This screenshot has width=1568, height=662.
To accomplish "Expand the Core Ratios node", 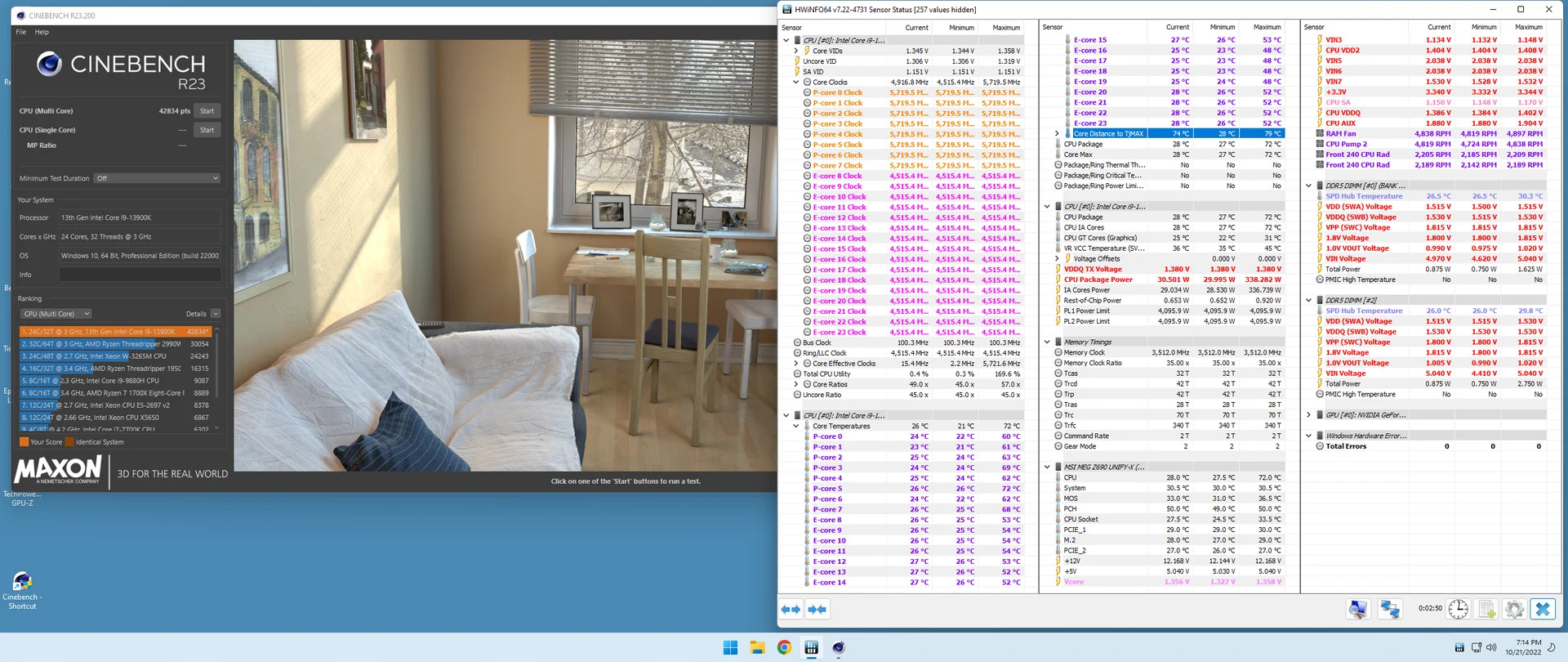I will tap(796, 384).
